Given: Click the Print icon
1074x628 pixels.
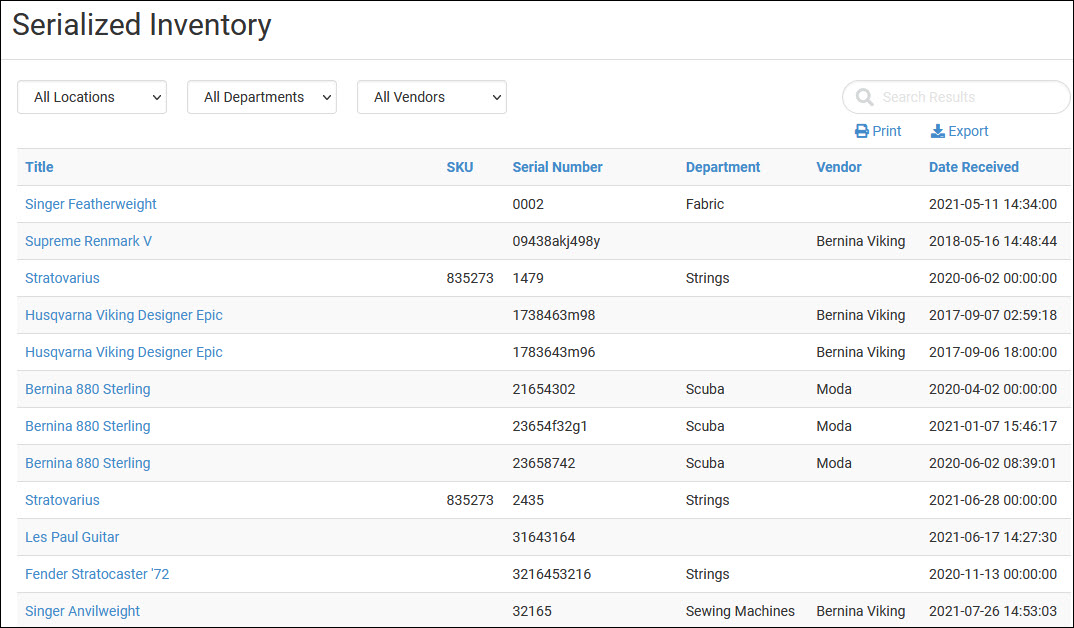Looking at the screenshot, I should tap(861, 131).
